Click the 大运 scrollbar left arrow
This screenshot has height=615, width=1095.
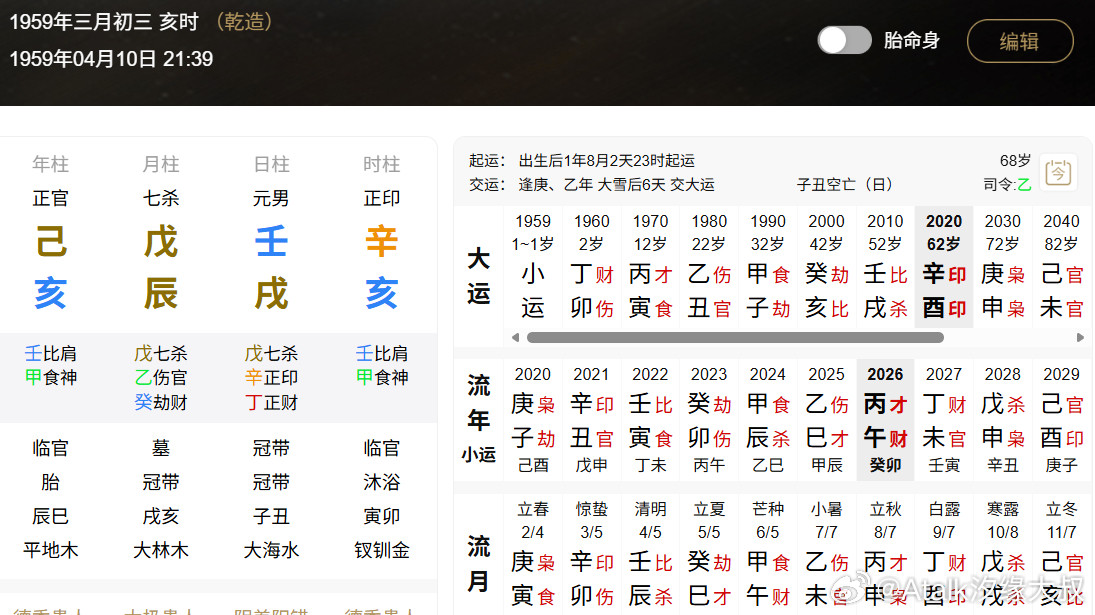pos(515,338)
